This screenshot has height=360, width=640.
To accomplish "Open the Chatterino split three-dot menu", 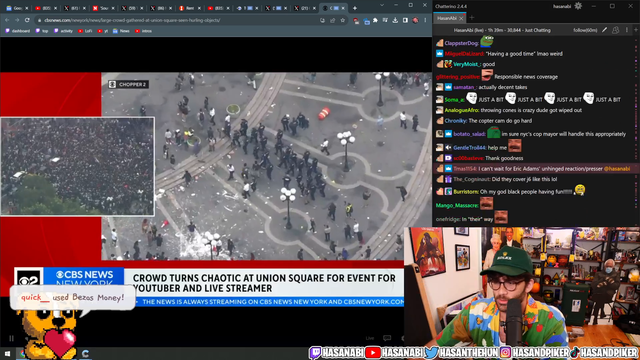I will pyautogui.click(x=627, y=30).
